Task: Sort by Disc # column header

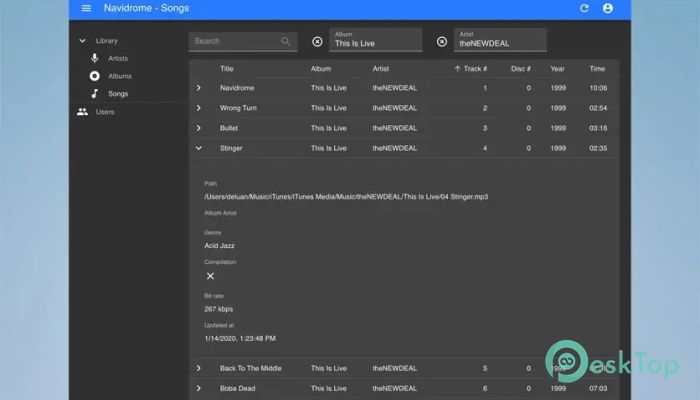Action: (521, 69)
